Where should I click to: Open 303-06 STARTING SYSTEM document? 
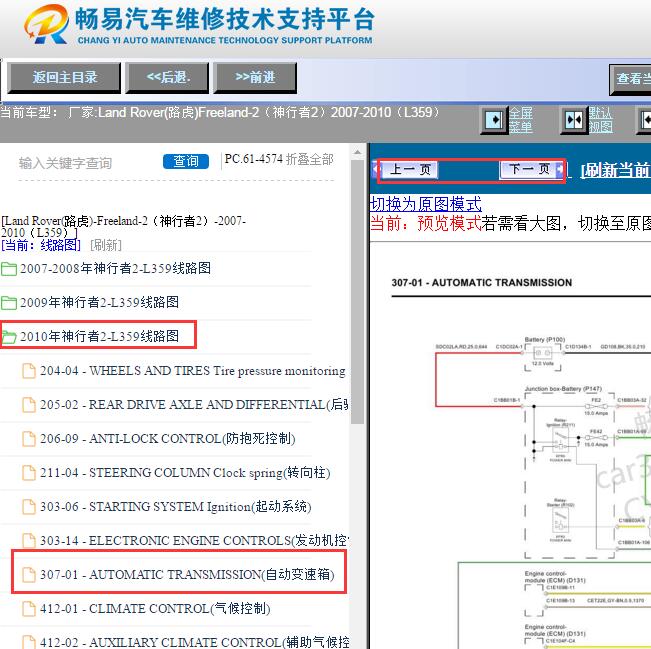click(176, 507)
